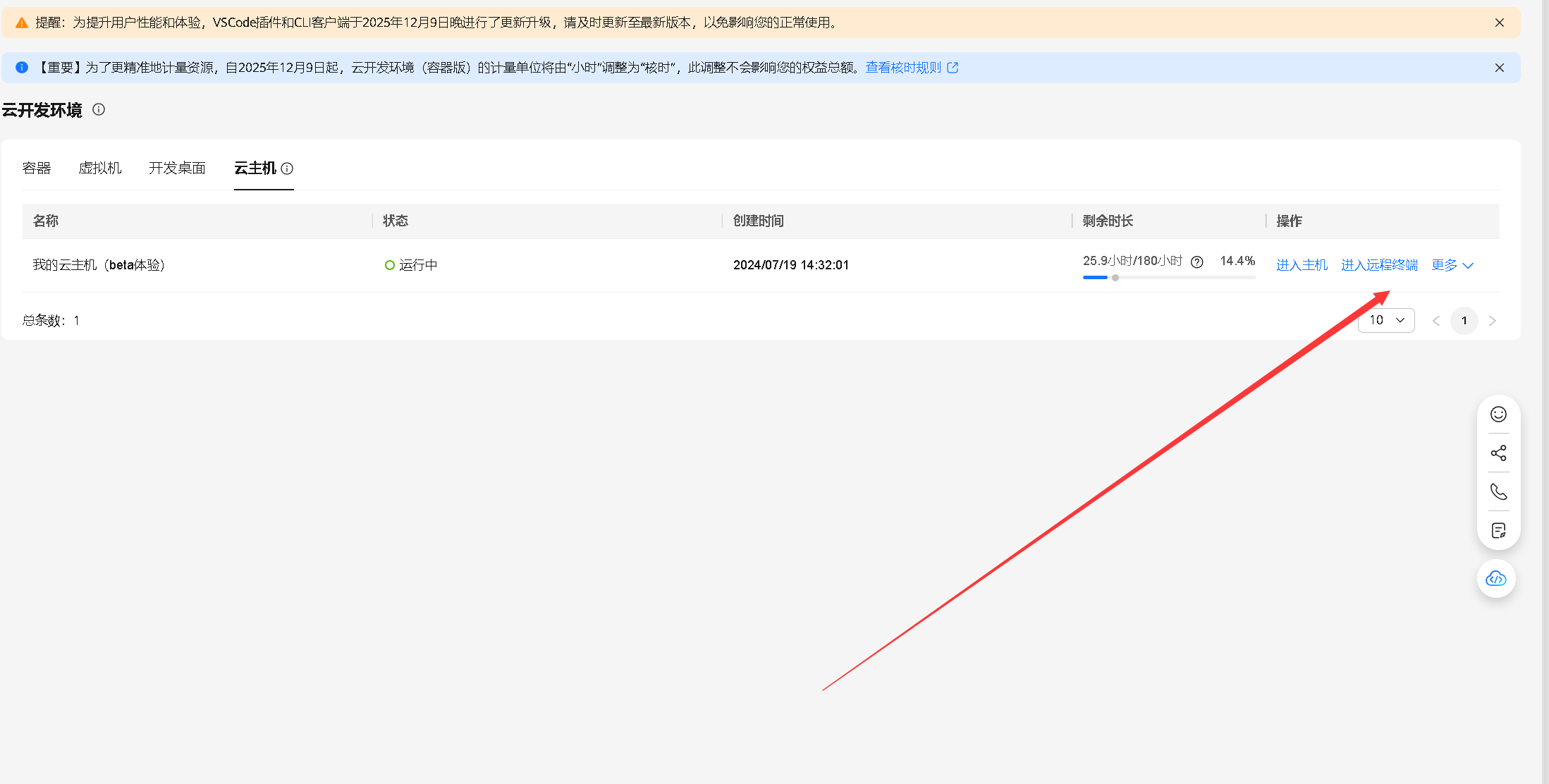Click page number 1 in pagination
The height and width of the screenshot is (784, 1549).
coord(1464,321)
